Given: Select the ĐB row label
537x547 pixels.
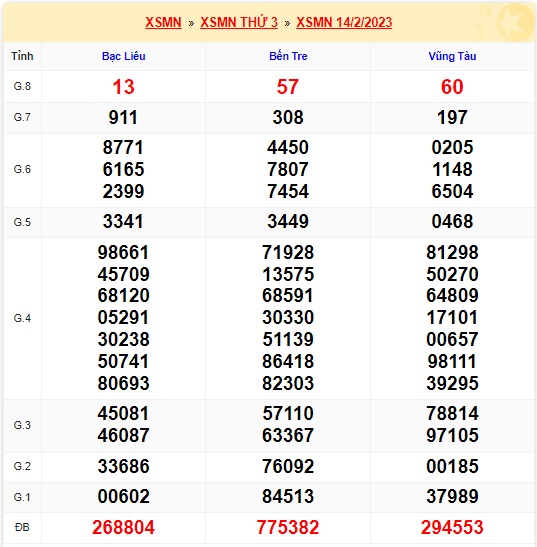Looking at the screenshot, I should [22, 527].
